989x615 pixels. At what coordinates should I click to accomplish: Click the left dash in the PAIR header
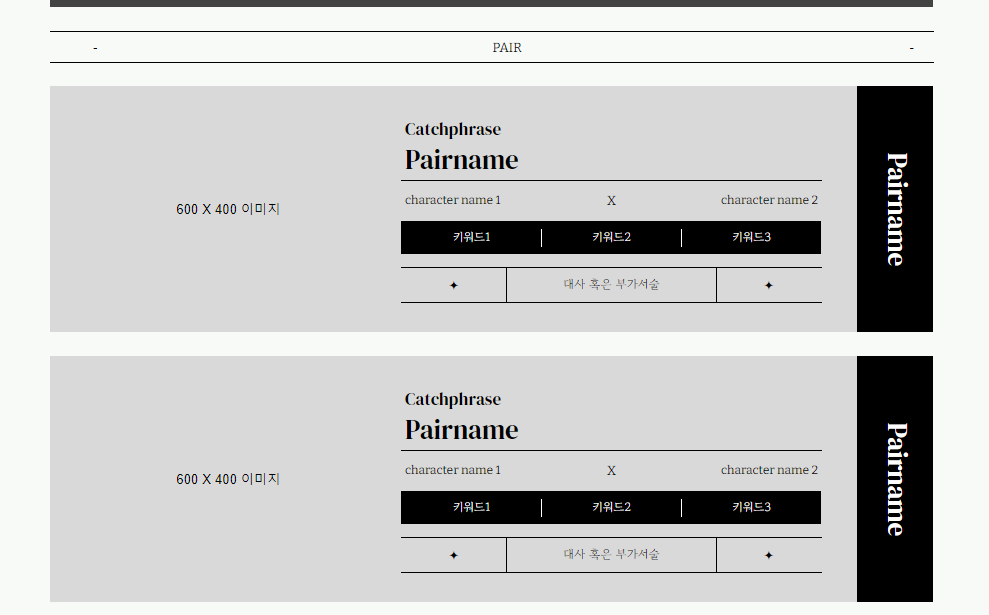pyautogui.click(x=95, y=48)
